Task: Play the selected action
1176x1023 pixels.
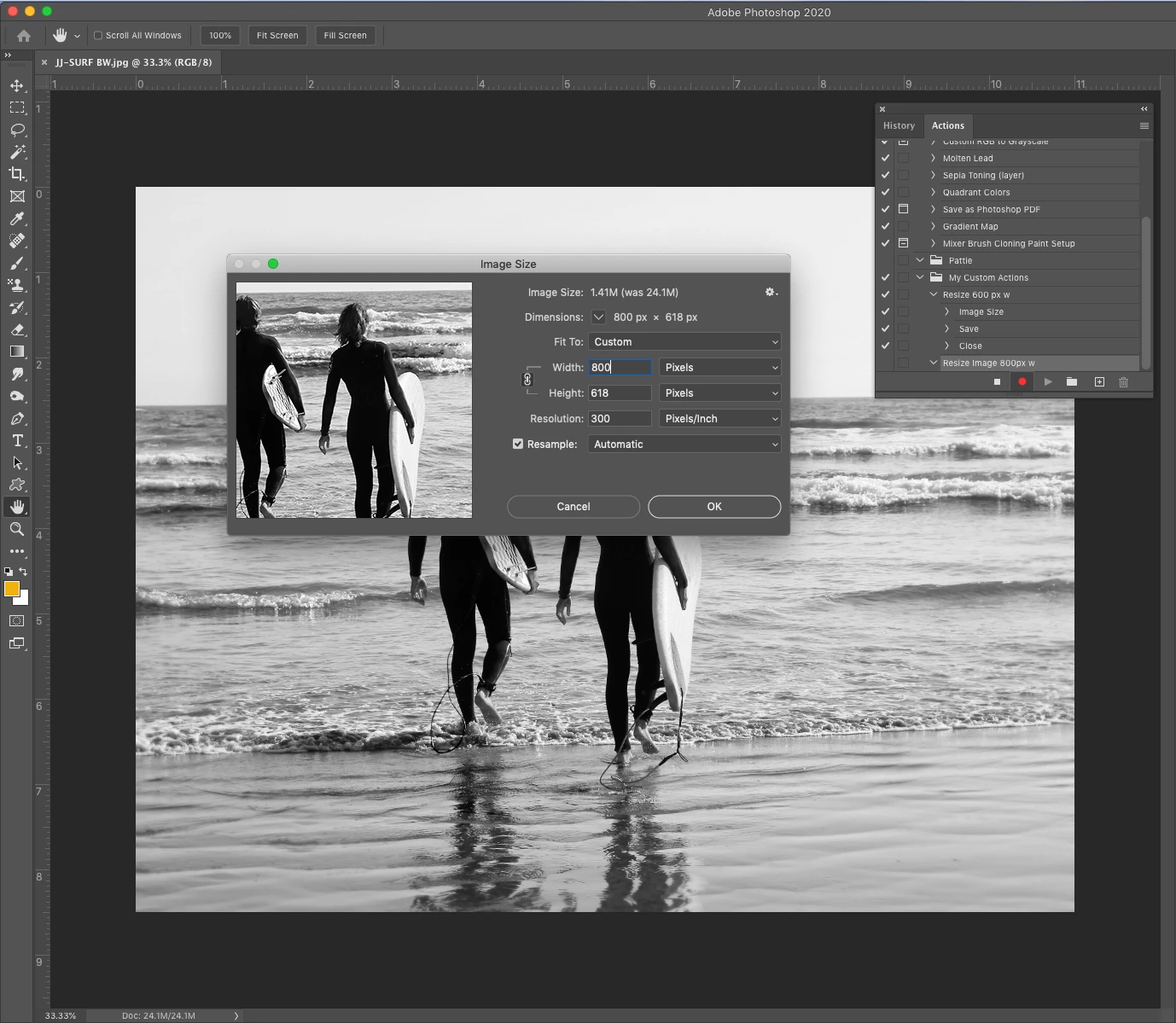Action: point(1048,382)
